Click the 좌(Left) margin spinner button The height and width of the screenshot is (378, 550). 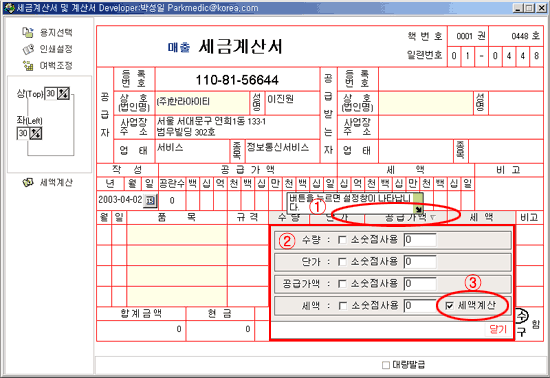point(35,133)
